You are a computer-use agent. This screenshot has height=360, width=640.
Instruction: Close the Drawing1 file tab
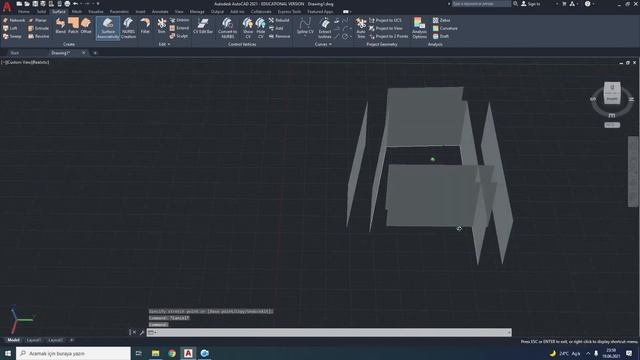pos(84,53)
